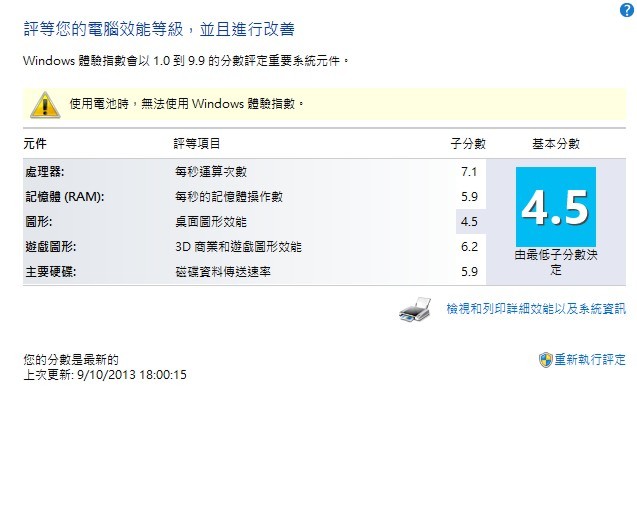Click the processor subscore 7.1
Viewport: 637px width, 521px height.
click(x=469, y=172)
